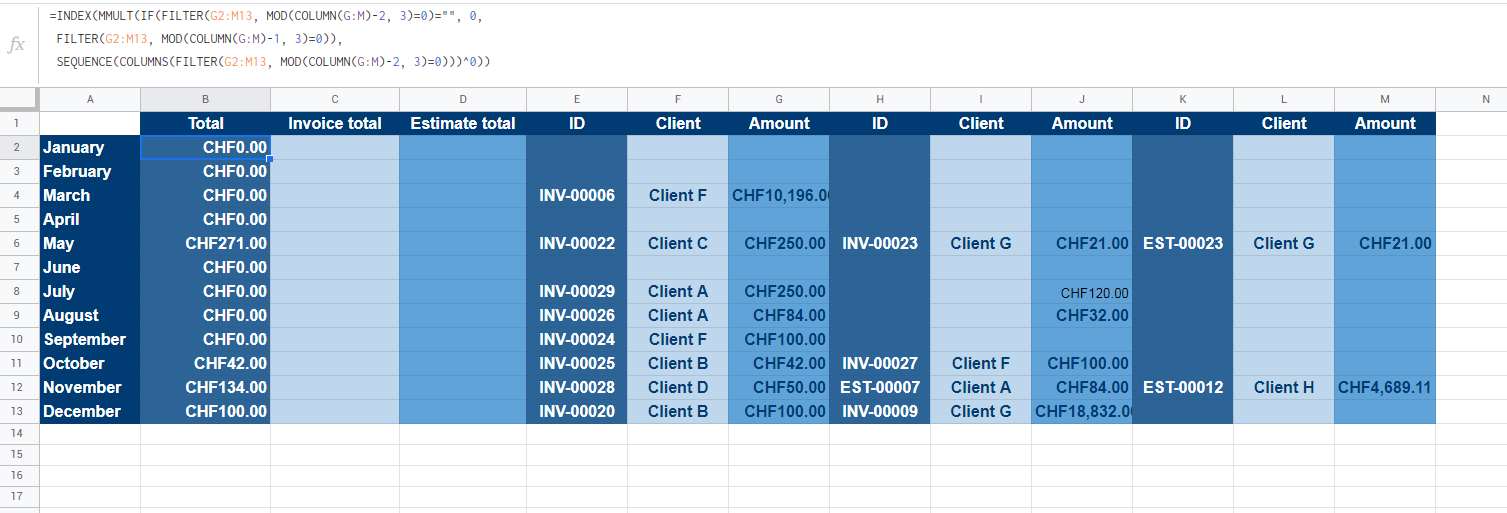Click cell INV-00024
This screenshot has height=513, width=1507.
point(577,339)
